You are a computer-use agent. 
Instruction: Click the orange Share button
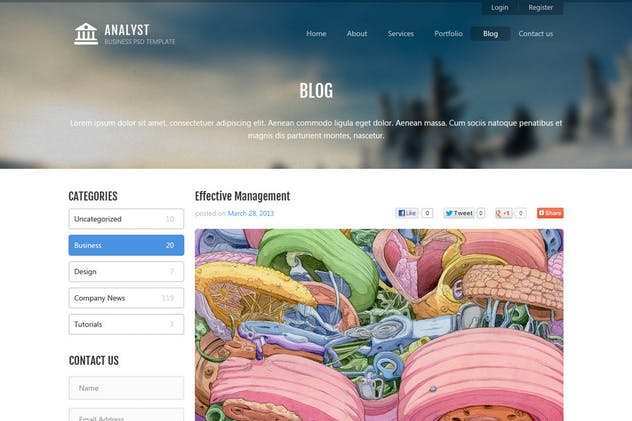(x=550, y=213)
